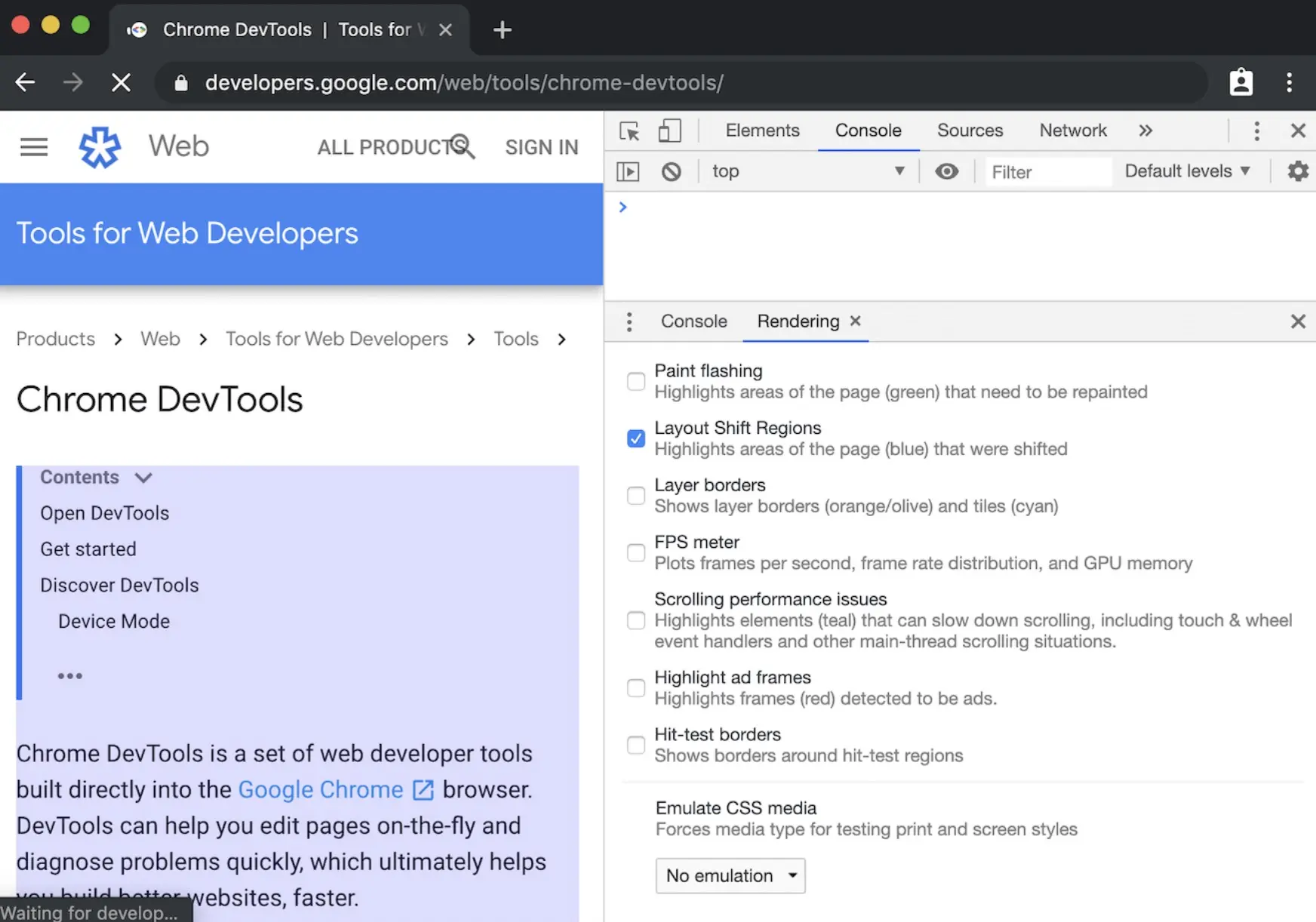Uncheck Layout Shift Regions
Viewport: 1316px width, 922px height.
[636, 438]
